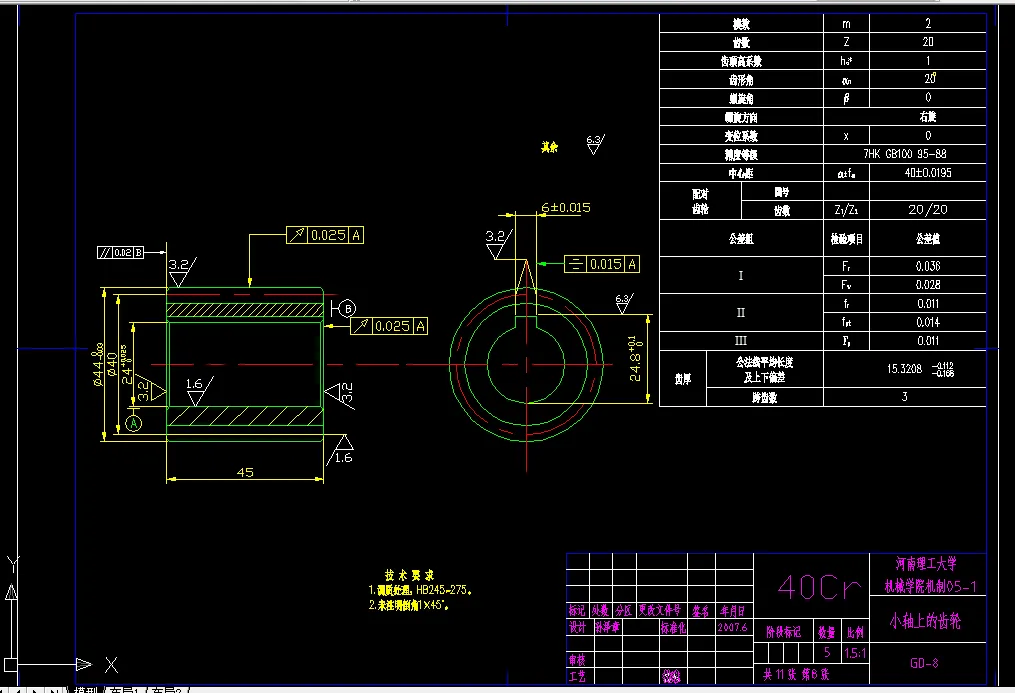Select the 45 length dimension
The image size is (1015, 693).
[x=245, y=472]
